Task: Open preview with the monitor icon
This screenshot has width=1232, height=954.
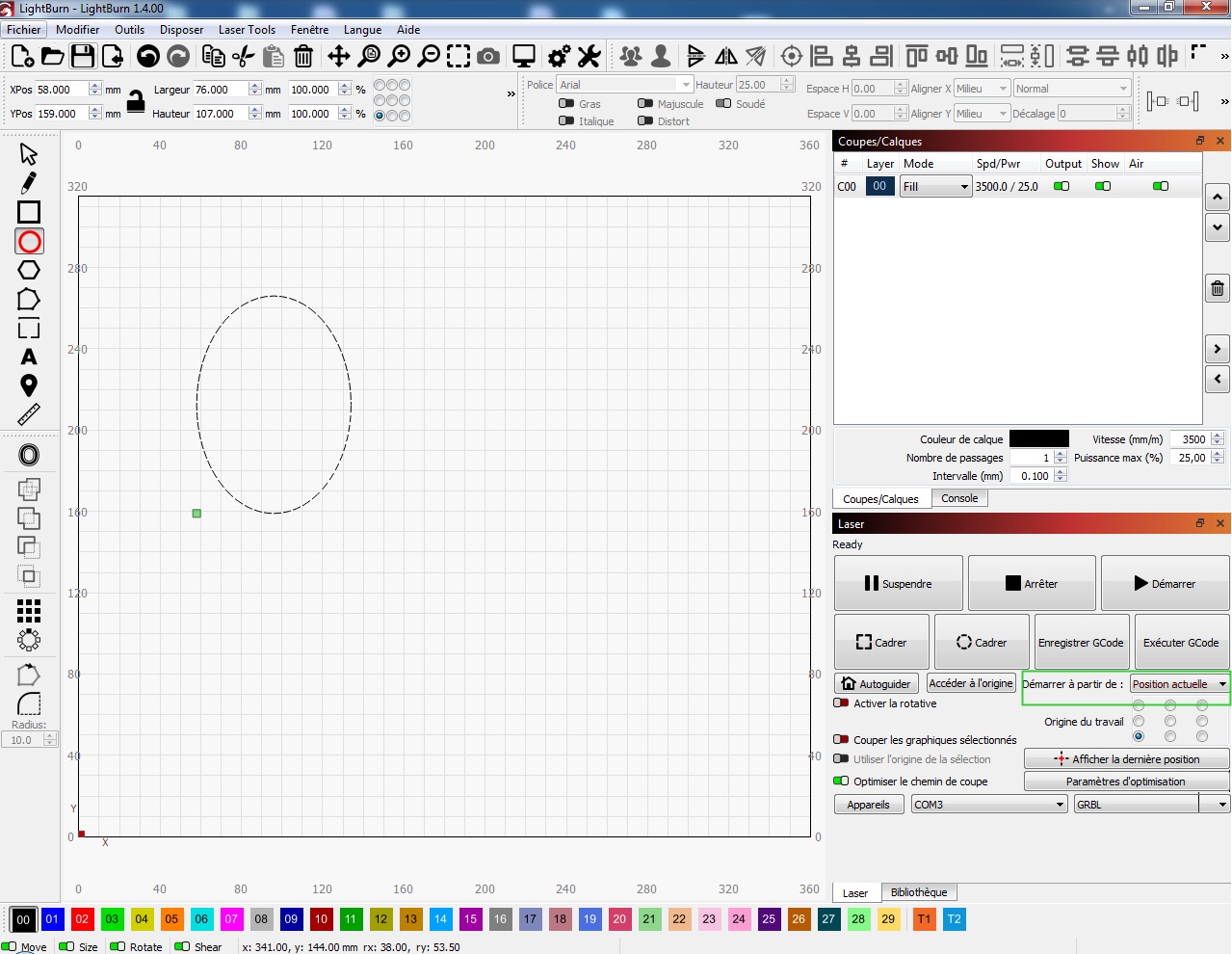Action: pos(524,56)
